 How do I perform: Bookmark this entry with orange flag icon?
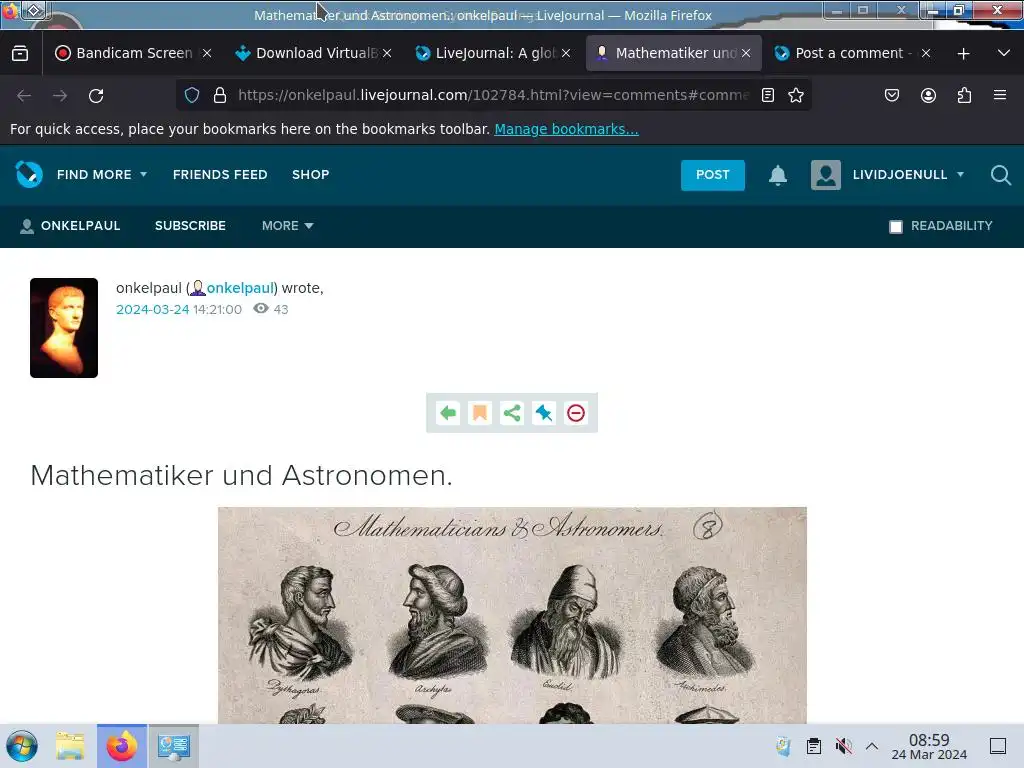point(480,413)
